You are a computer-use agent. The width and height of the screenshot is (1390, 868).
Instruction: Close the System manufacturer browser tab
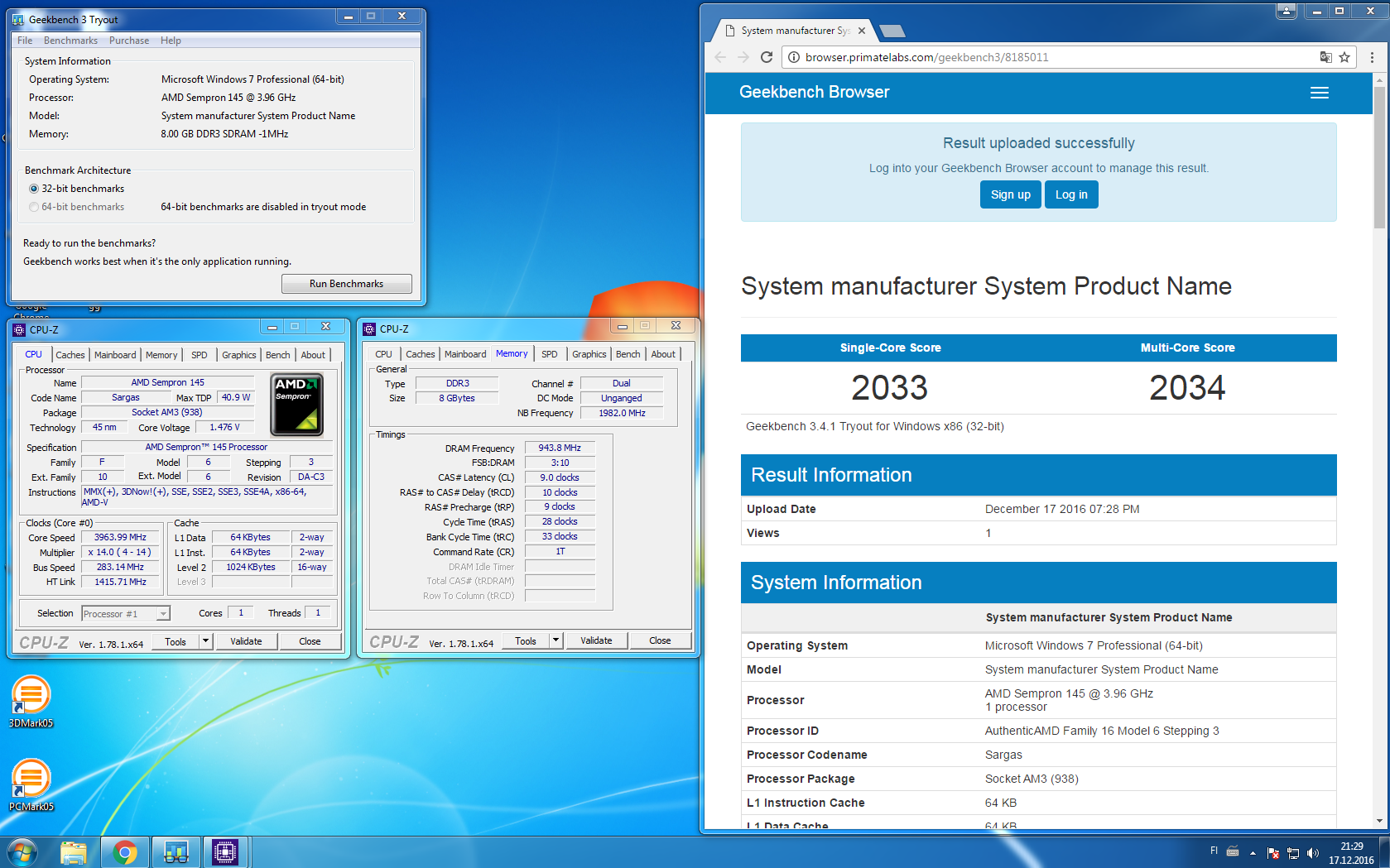tap(862, 31)
